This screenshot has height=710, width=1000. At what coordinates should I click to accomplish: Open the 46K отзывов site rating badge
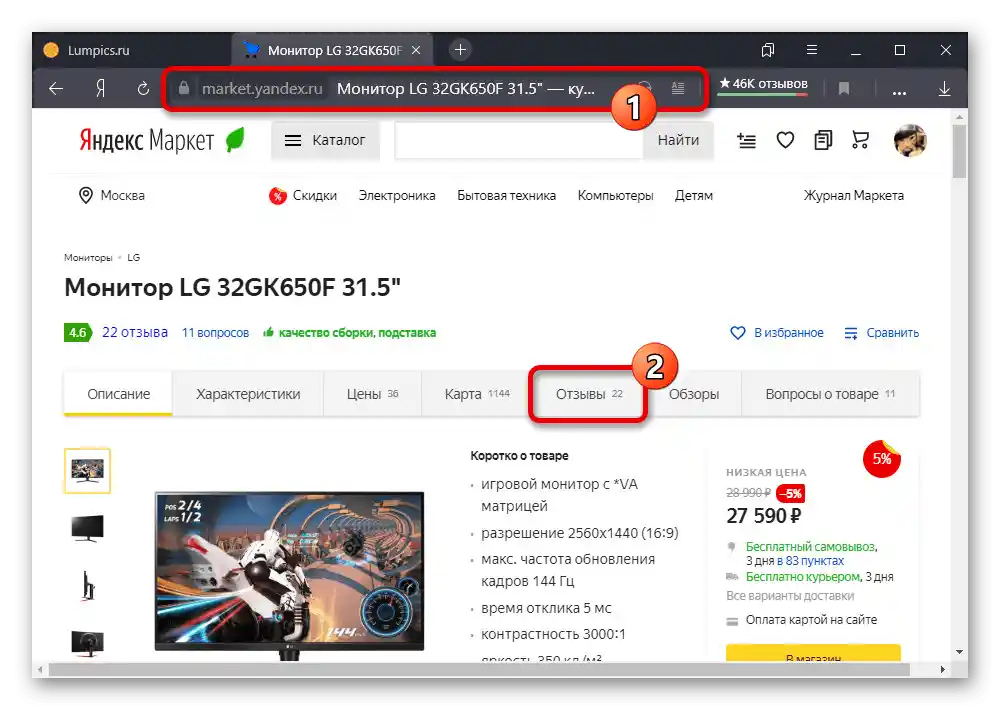tap(763, 84)
